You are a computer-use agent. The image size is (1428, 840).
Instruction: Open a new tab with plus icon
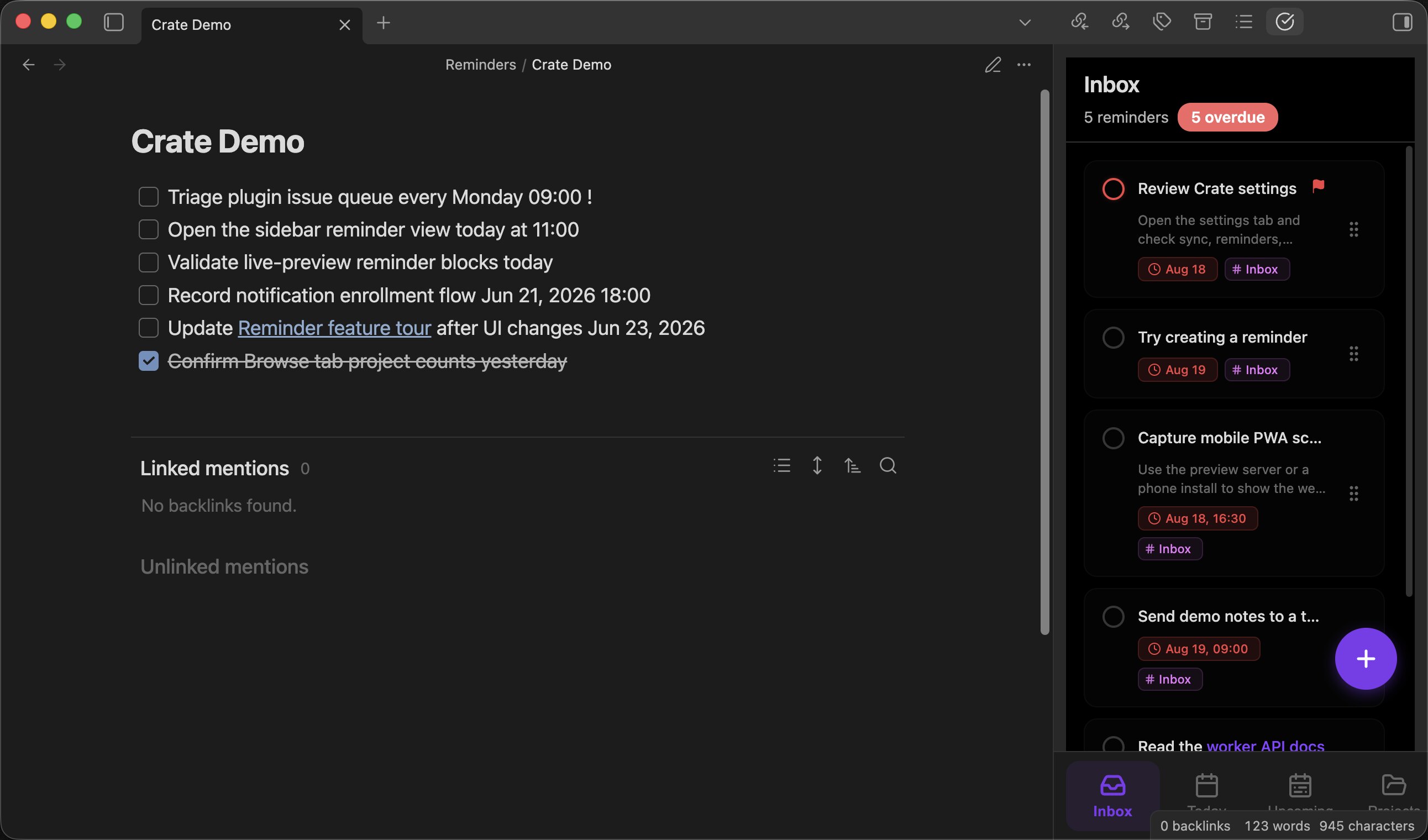tap(384, 23)
